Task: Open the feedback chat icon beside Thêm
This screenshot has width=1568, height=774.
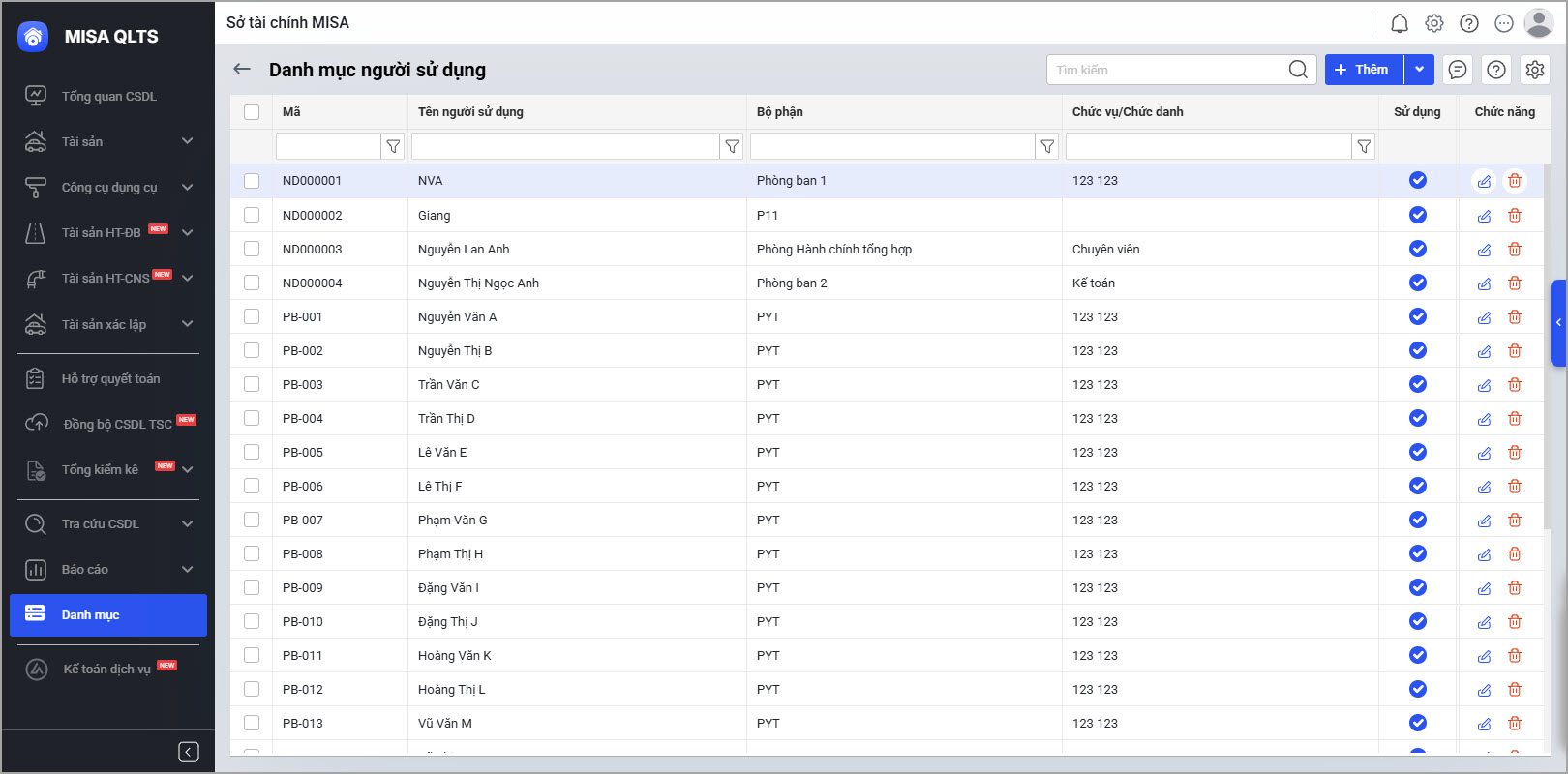Action: click(1457, 70)
